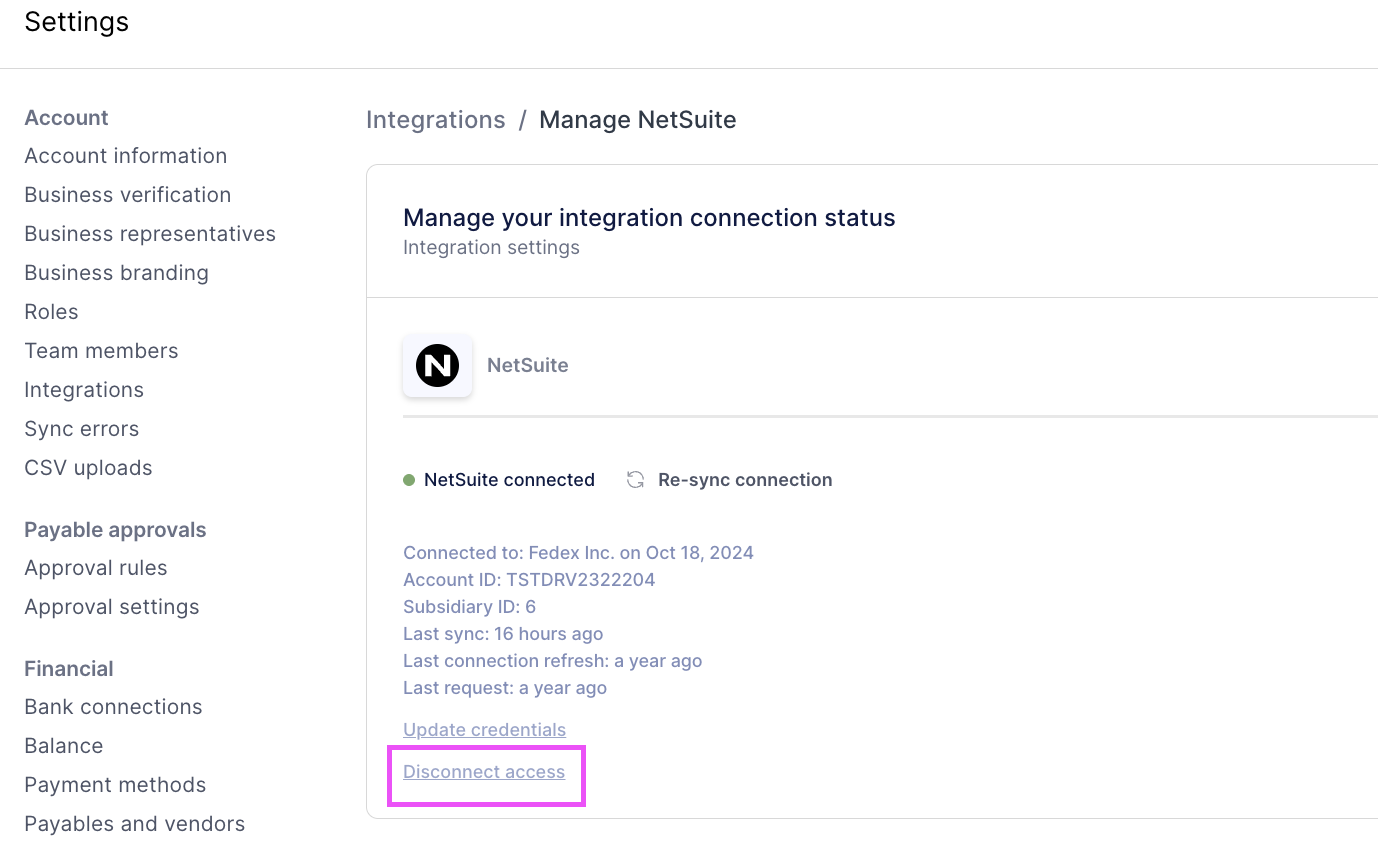Click Manage NetSuite breadcrumb text
This screenshot has height=842, width=1378.
point(638,120)
